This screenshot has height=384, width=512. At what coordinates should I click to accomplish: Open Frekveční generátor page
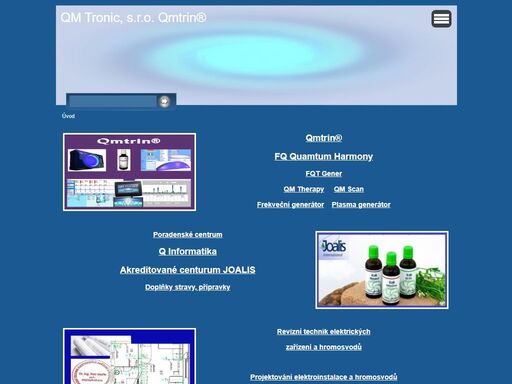click(x=290, y=205)
